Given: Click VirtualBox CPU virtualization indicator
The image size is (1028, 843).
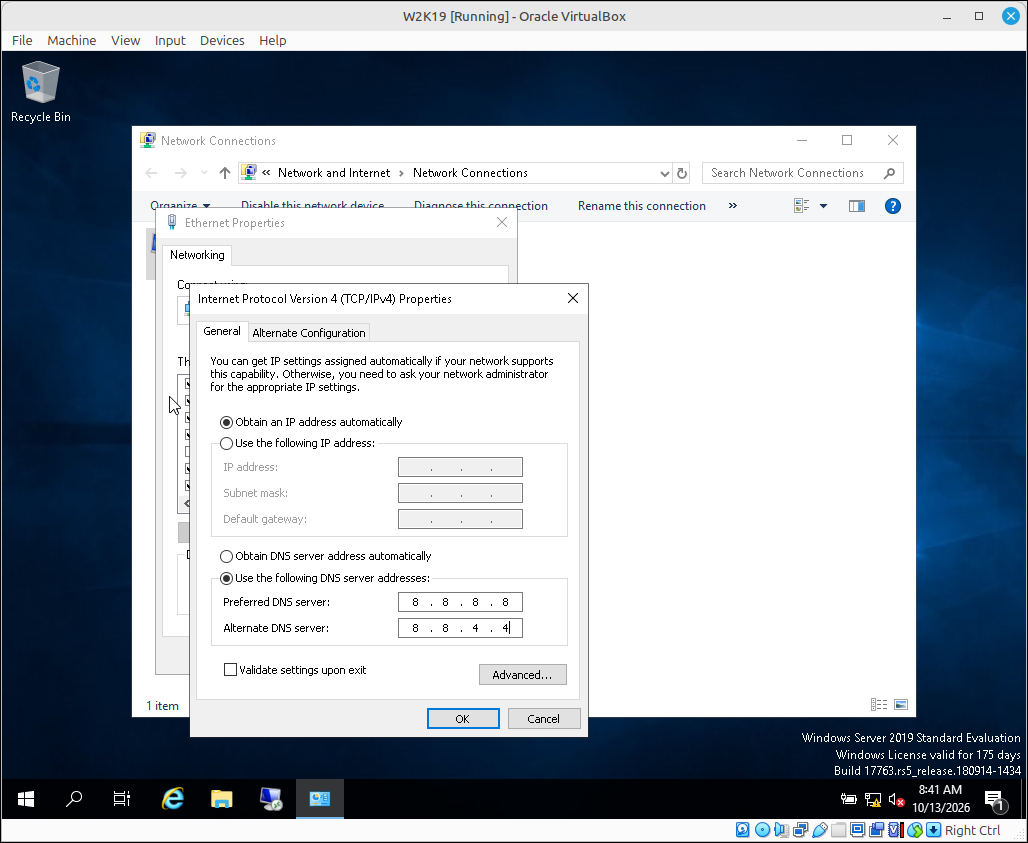Looking at the screenshot, I should click(x=896, y=830).
